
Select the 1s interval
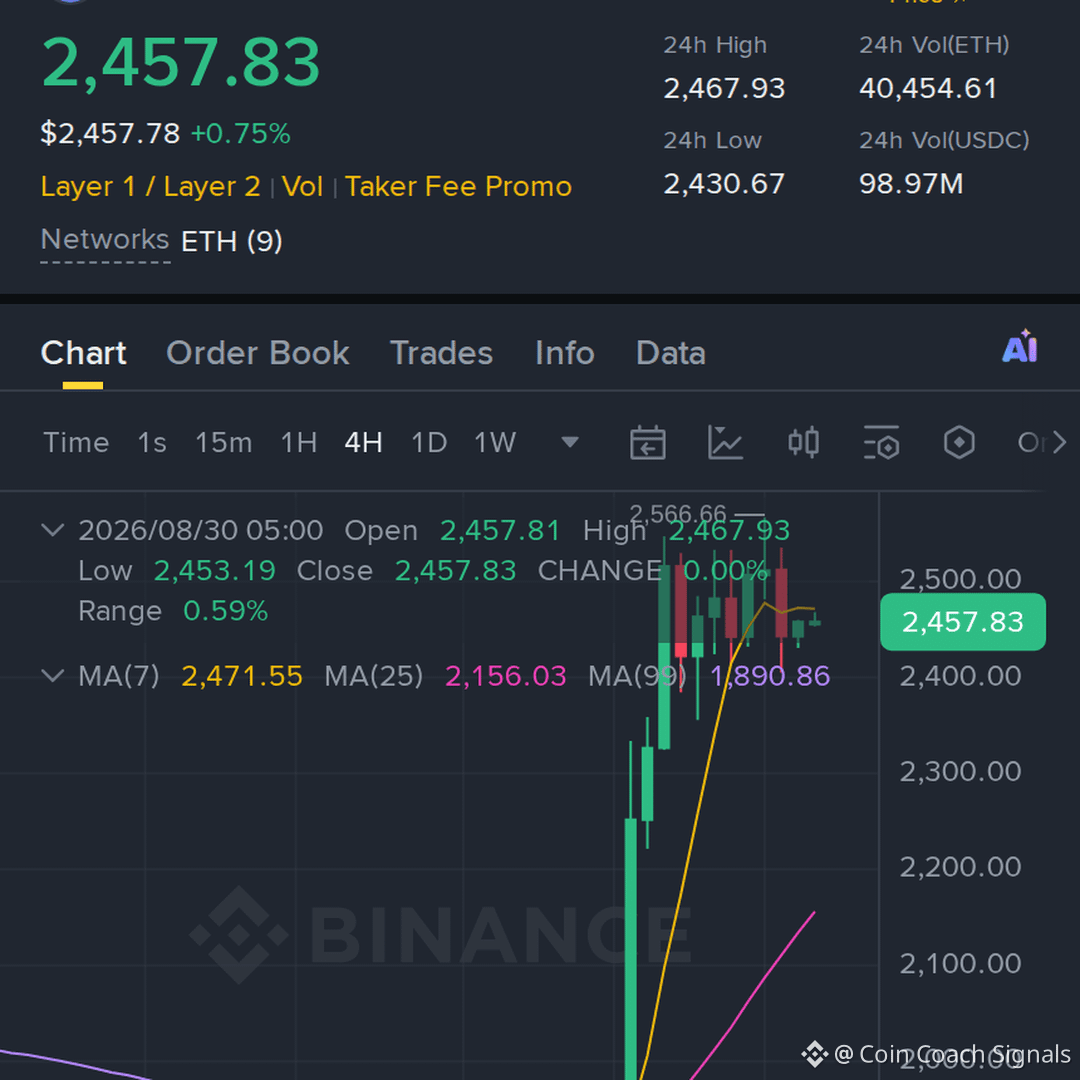[x=152, y=442]
